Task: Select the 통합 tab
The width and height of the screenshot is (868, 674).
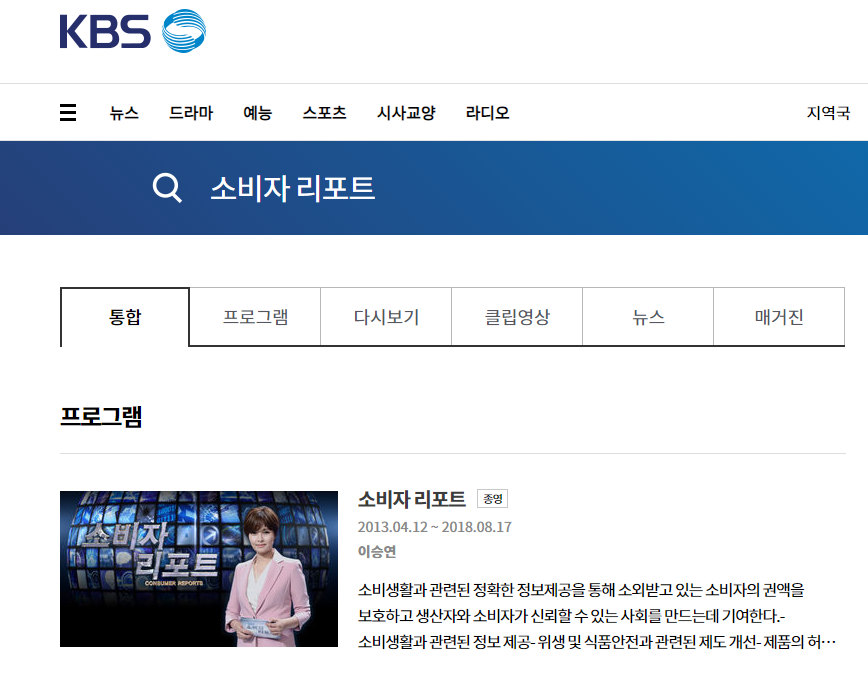Action: click(x=125, y=317)
